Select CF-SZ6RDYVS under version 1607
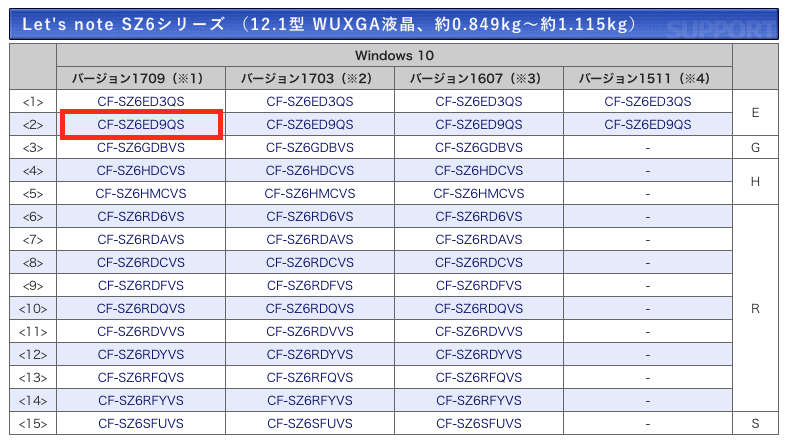 coord(478,355)
